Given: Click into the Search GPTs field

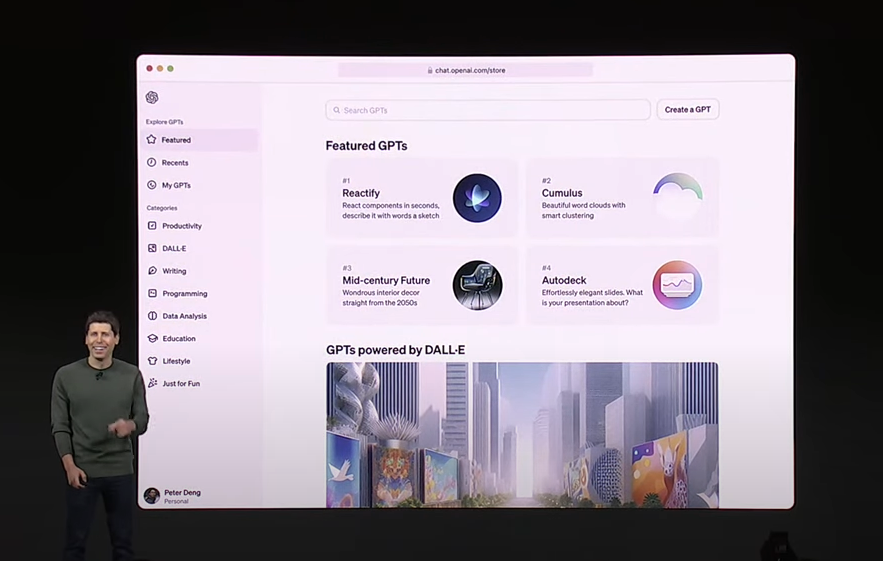Looking at the screenshot, I should [488, 110].
